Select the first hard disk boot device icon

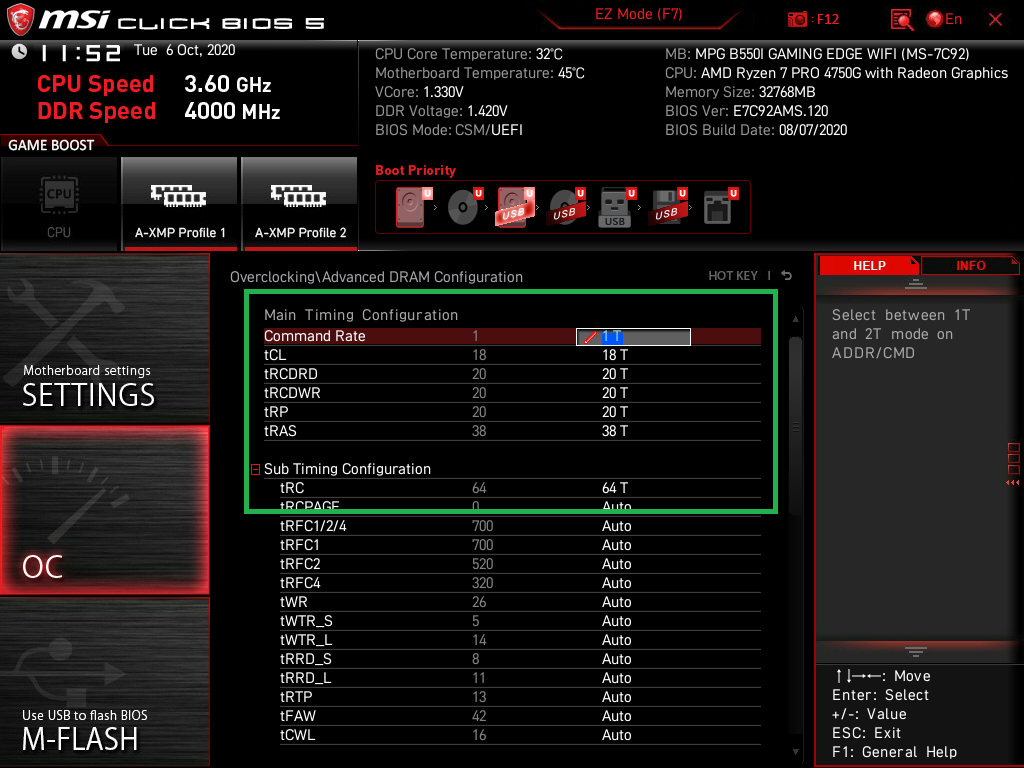[413, 207]
